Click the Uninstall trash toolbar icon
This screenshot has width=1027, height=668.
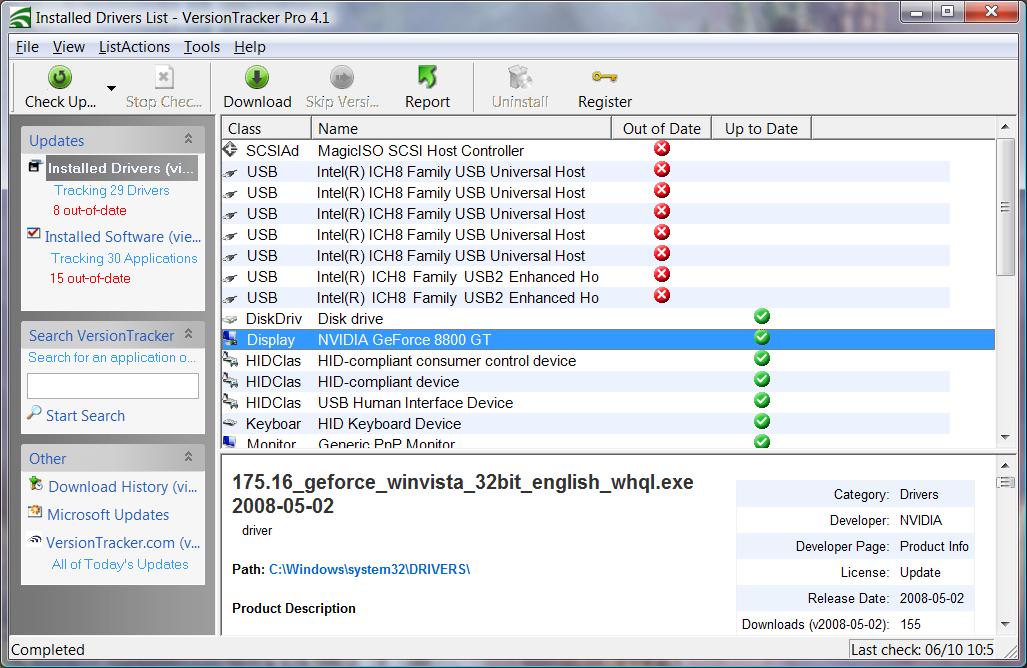point(520,77)
